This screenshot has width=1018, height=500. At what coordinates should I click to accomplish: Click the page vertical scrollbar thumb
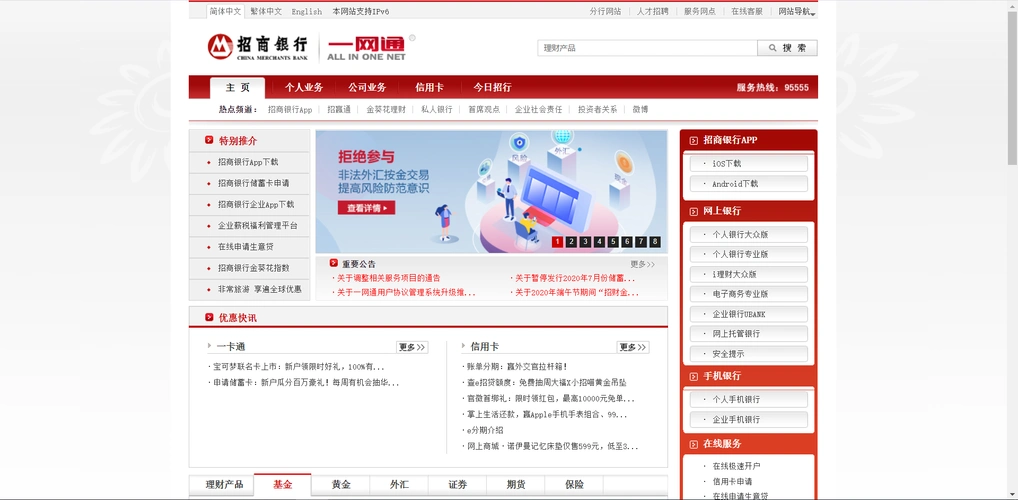coord(1012,86)
